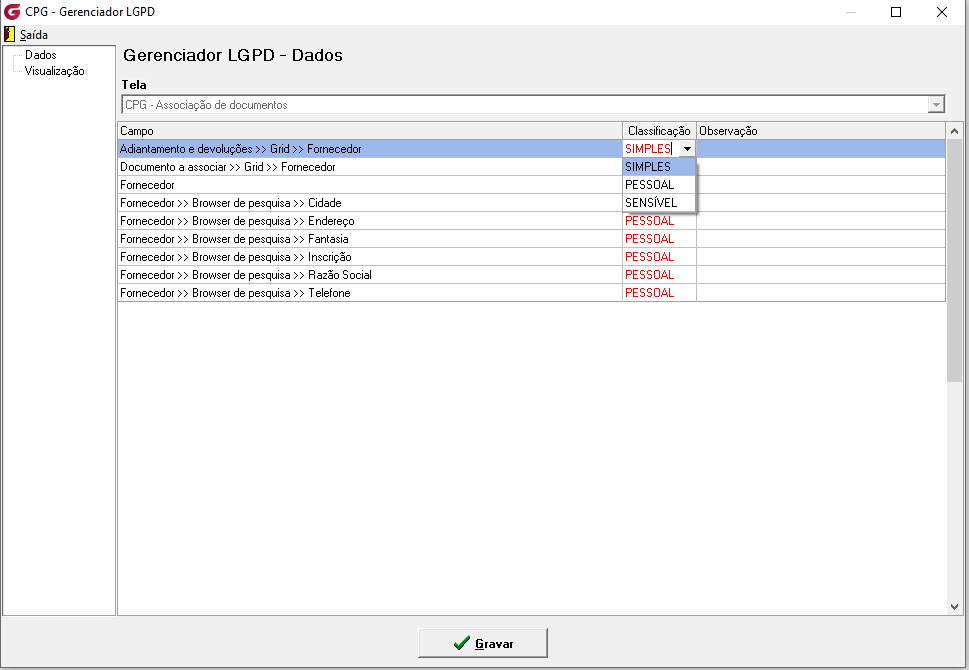Click the green checkmark on Gravar

tap(462, 643)
